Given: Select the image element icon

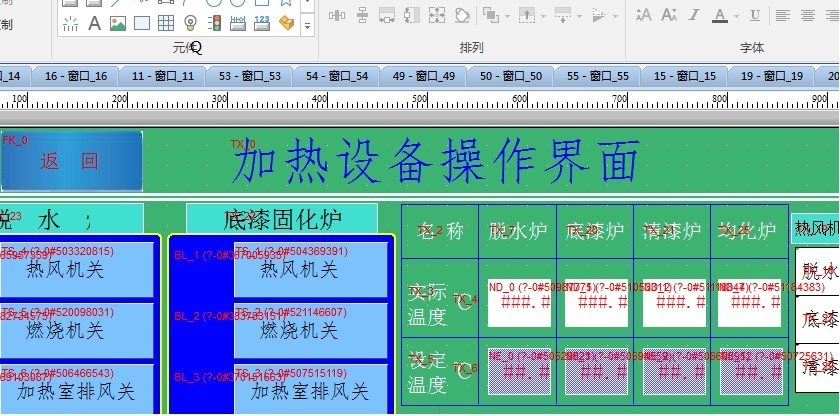Looking at the screenshot, I should click(x=118, y=22).
